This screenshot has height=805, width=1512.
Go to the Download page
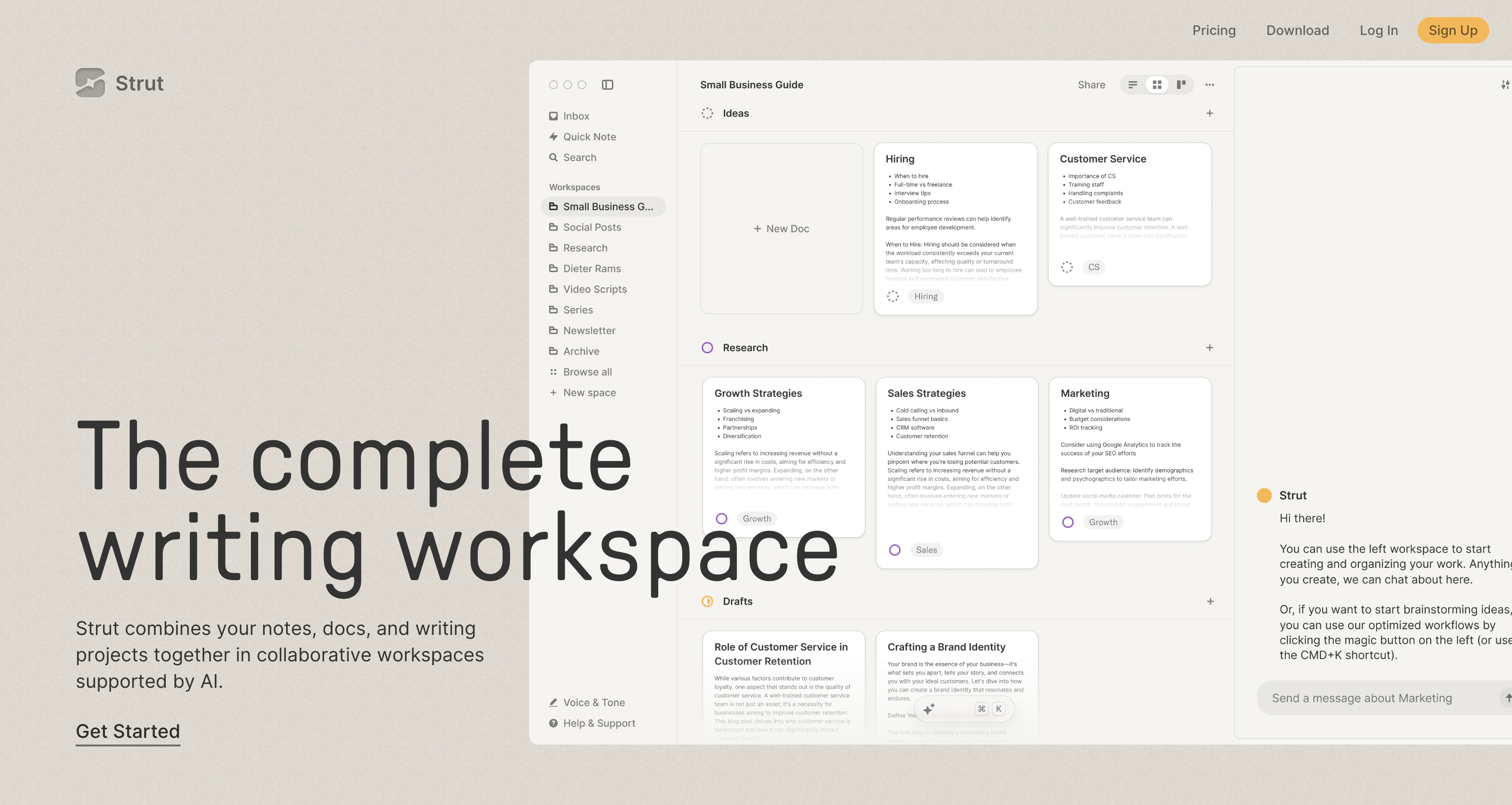(x=1297, y=30)
